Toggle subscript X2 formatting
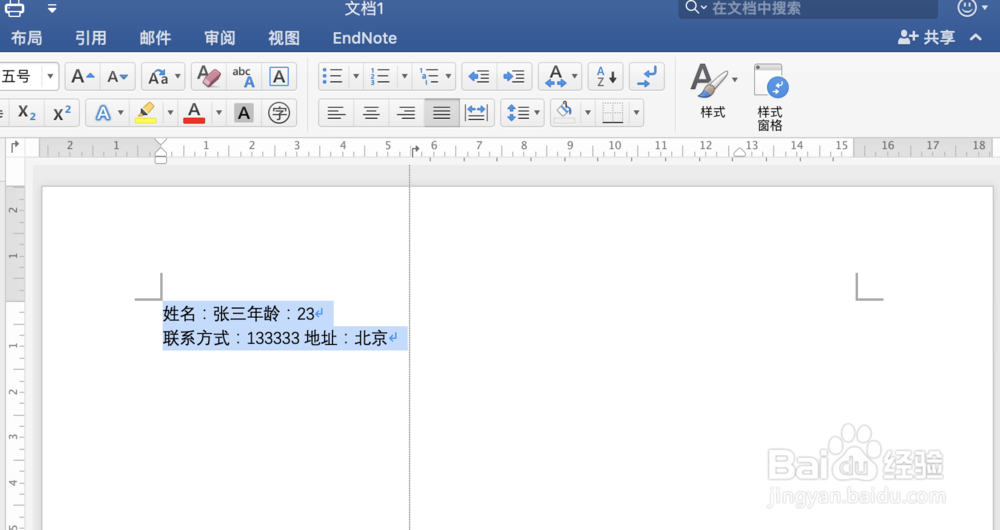The width and height of the screenshot is (1000, 530). [x=27, y=113]
